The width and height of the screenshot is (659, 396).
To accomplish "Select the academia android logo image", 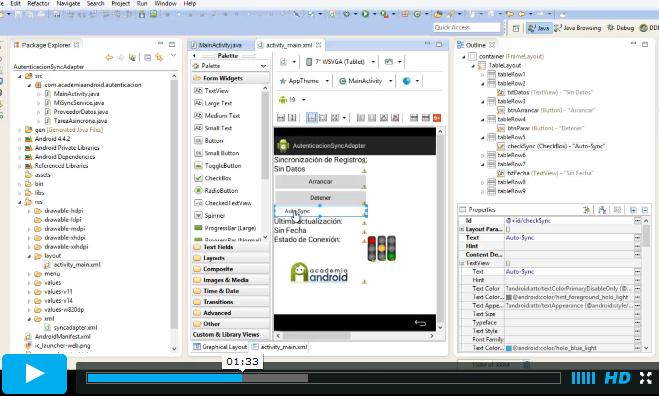I will point(319,272).
